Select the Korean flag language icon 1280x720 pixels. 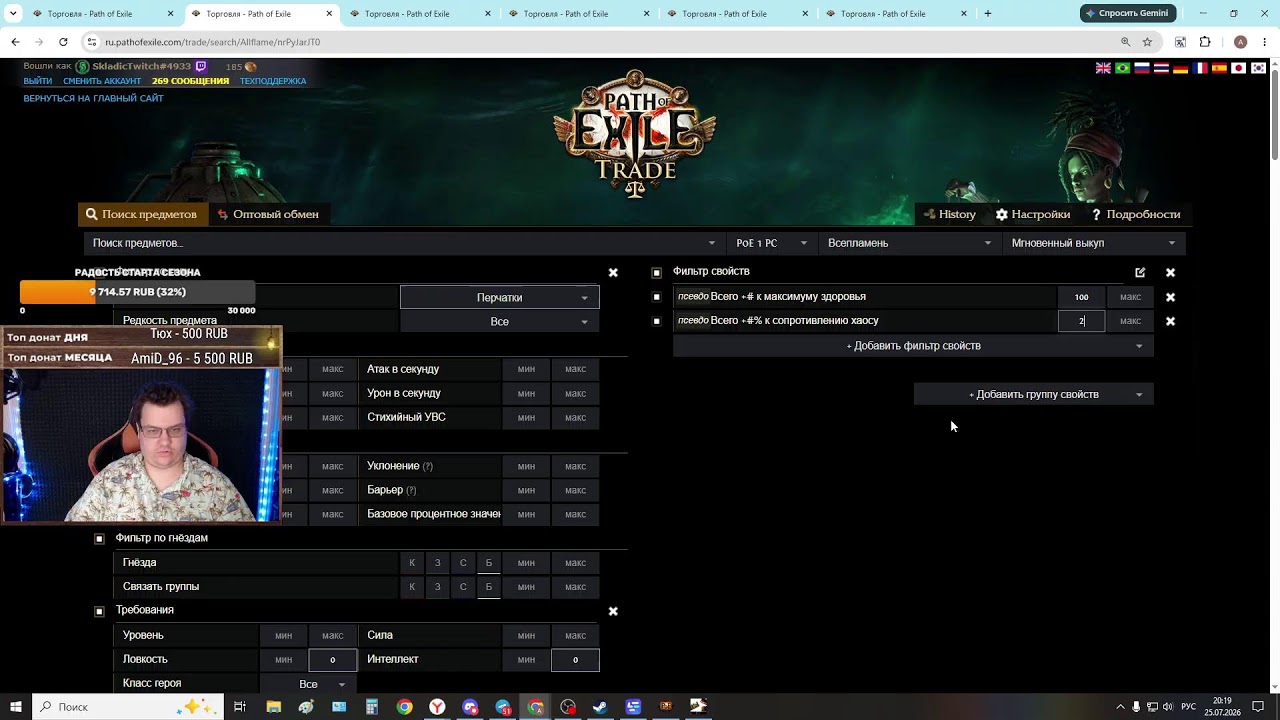[1258, 68]
